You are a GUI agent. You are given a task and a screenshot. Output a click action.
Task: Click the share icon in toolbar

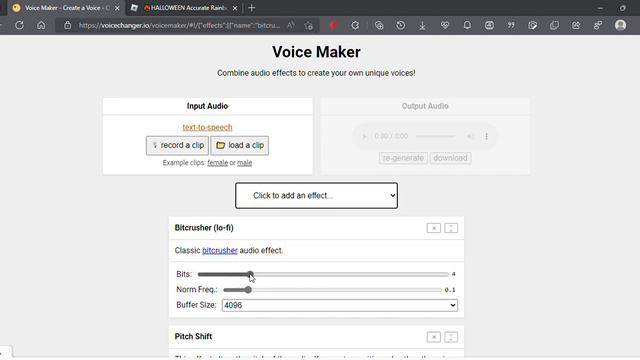pos(576,25)
